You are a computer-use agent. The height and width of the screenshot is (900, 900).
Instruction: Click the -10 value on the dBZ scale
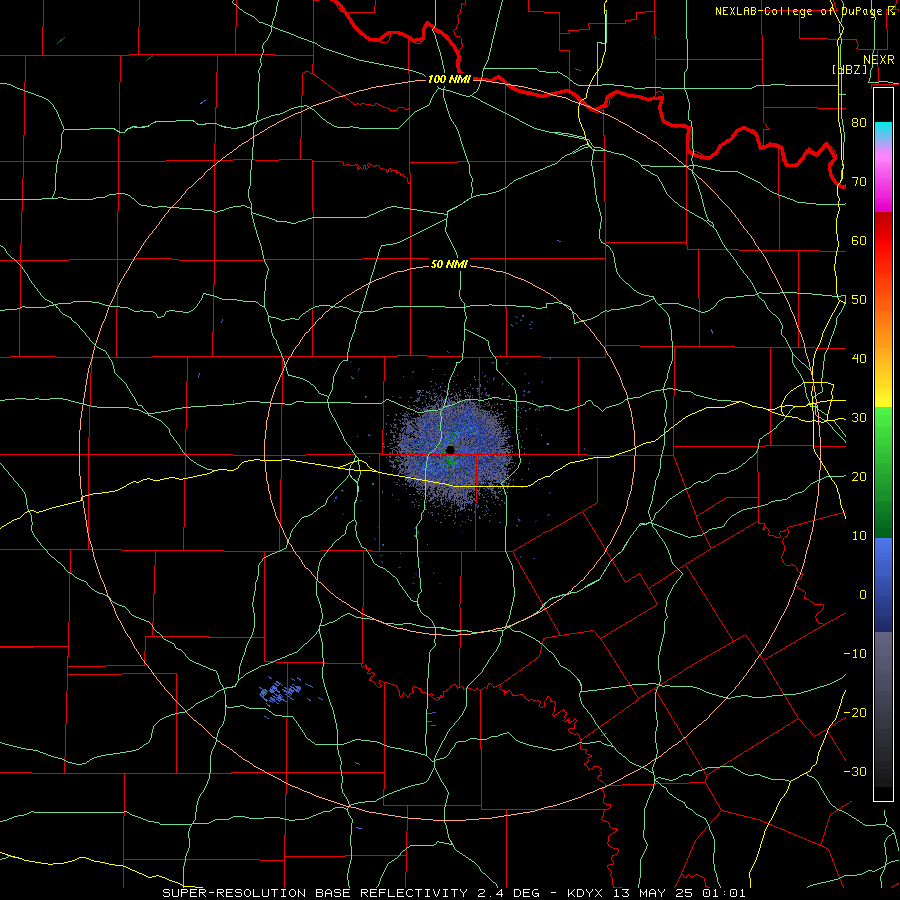855,653
